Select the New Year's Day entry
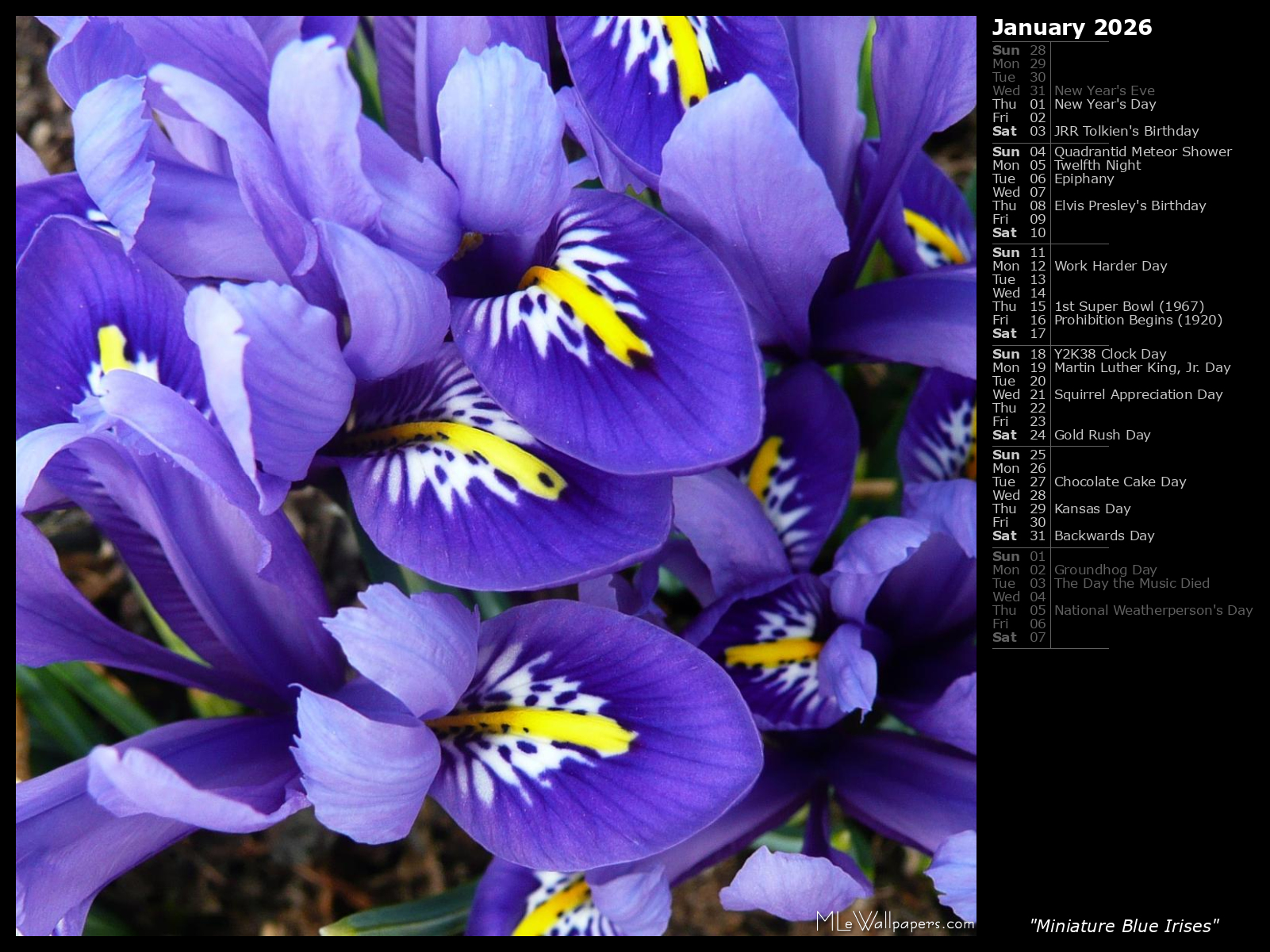The width and height of the screenshot is (1270, 952). (1104, 104)
